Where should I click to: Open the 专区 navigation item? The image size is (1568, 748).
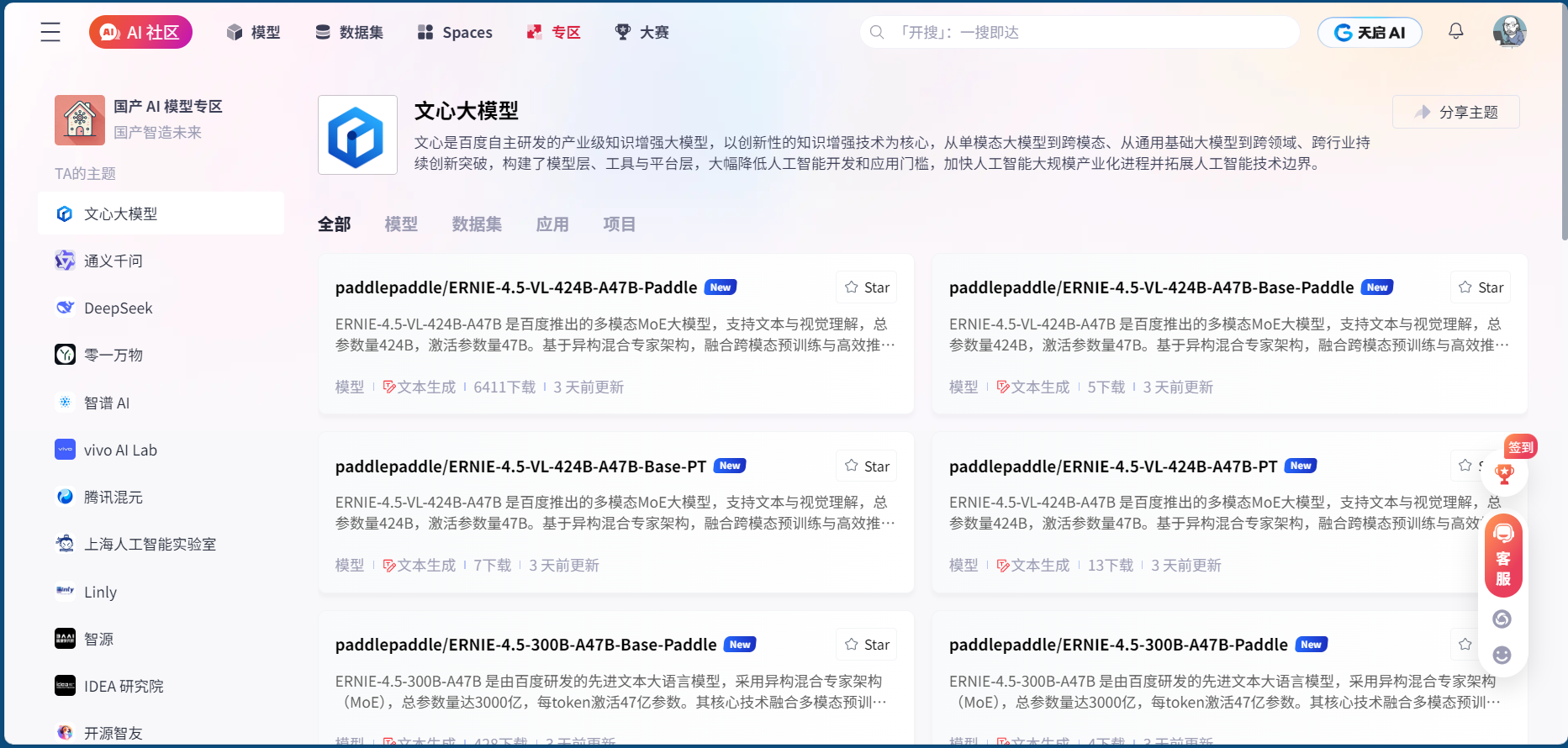[553, 32]
